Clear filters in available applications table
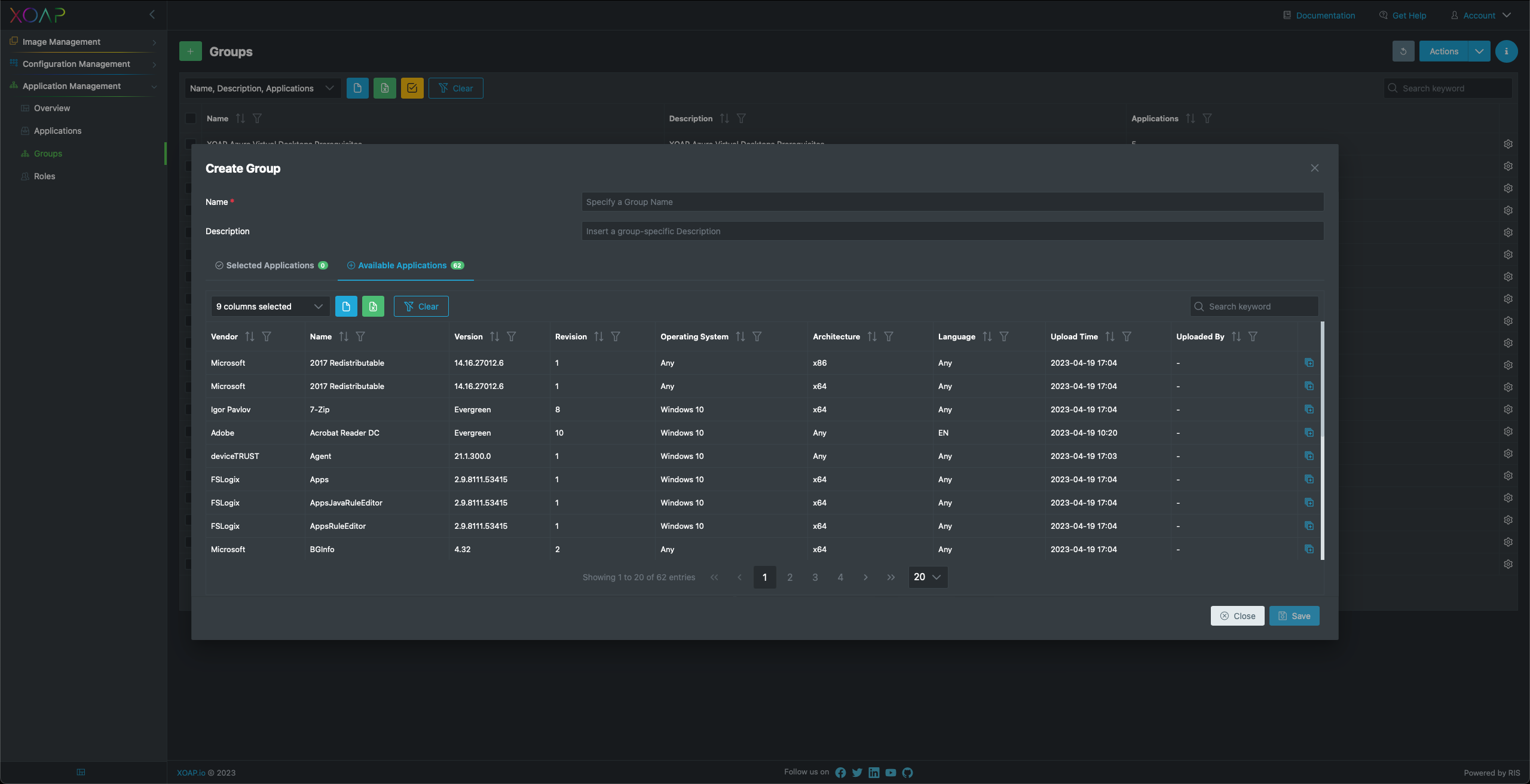Viewport: 1530px width, 784px height. (421, 307)
